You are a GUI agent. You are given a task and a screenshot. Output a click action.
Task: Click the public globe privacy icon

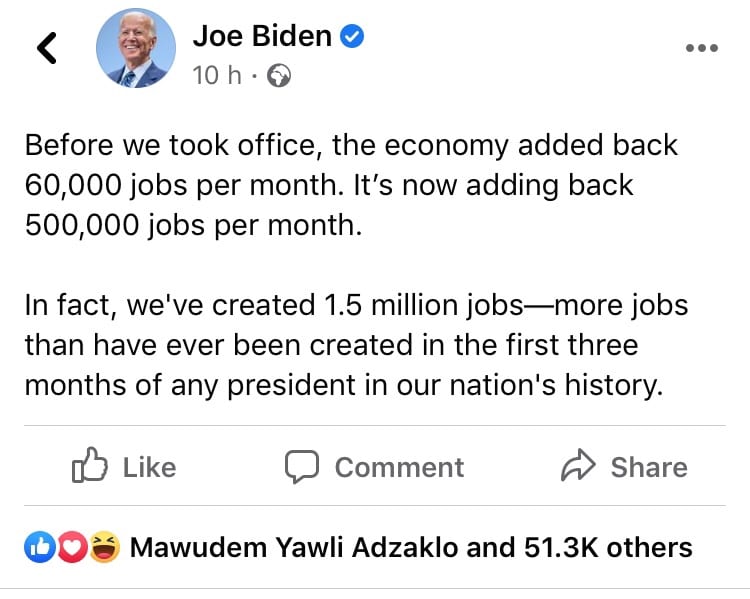click(278, 76)
